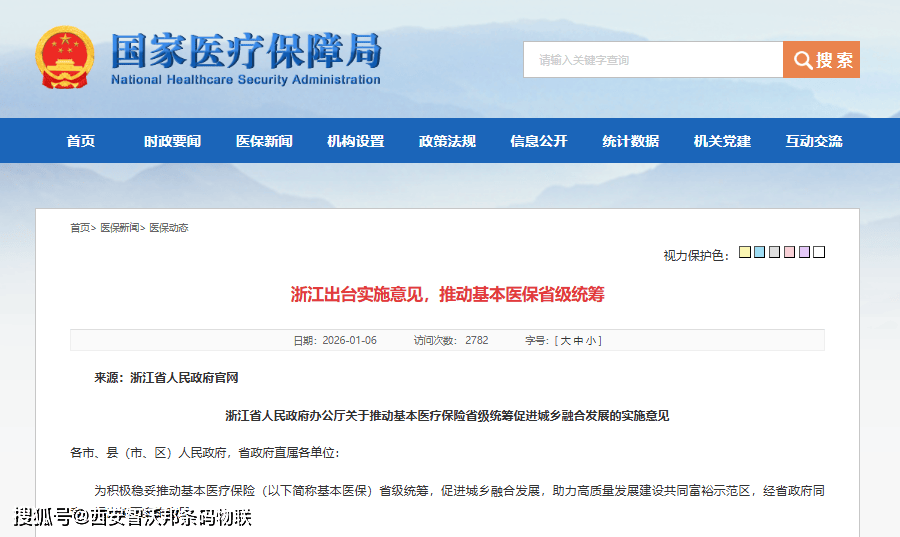Choose the yellow eye-protection color swatch
Screen dimensions: 900x537
click(745, 252)
